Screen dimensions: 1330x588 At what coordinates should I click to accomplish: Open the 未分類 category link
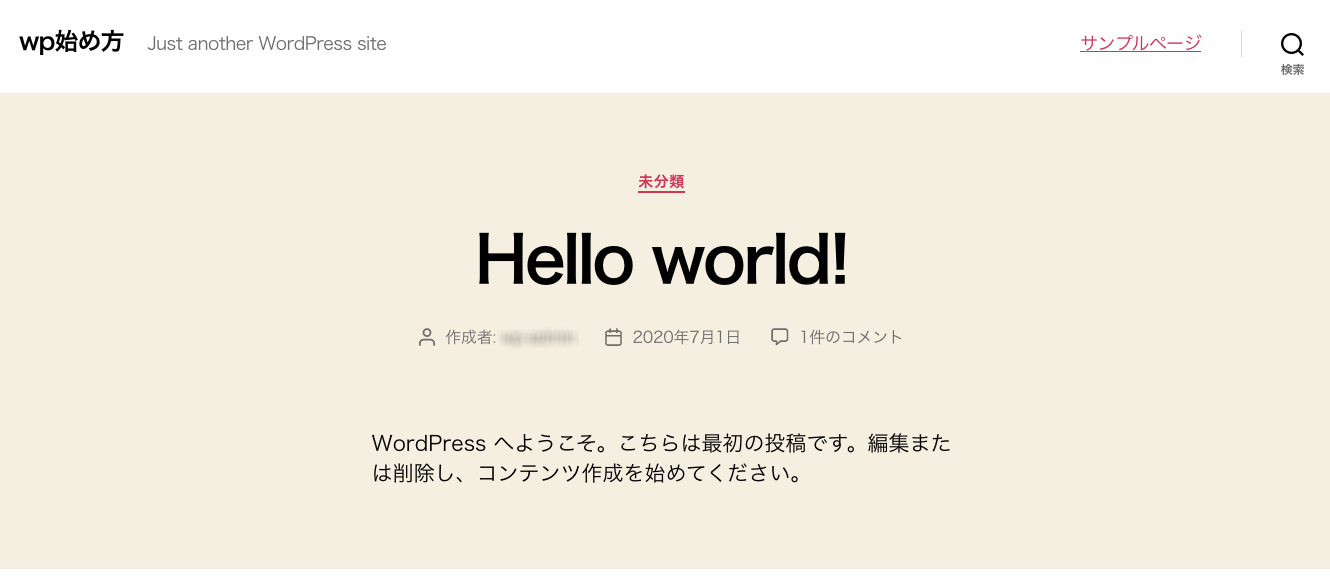(x=661, y=181)
